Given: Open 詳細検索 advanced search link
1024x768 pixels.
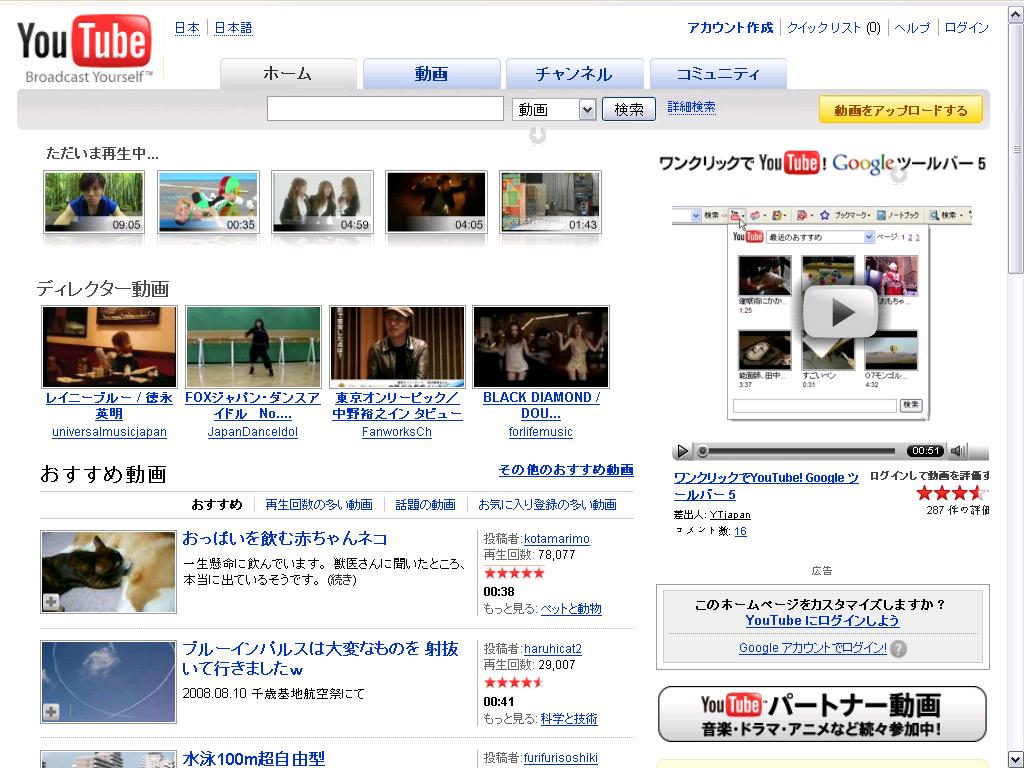Looking at the screenshot, I should 692,107.
